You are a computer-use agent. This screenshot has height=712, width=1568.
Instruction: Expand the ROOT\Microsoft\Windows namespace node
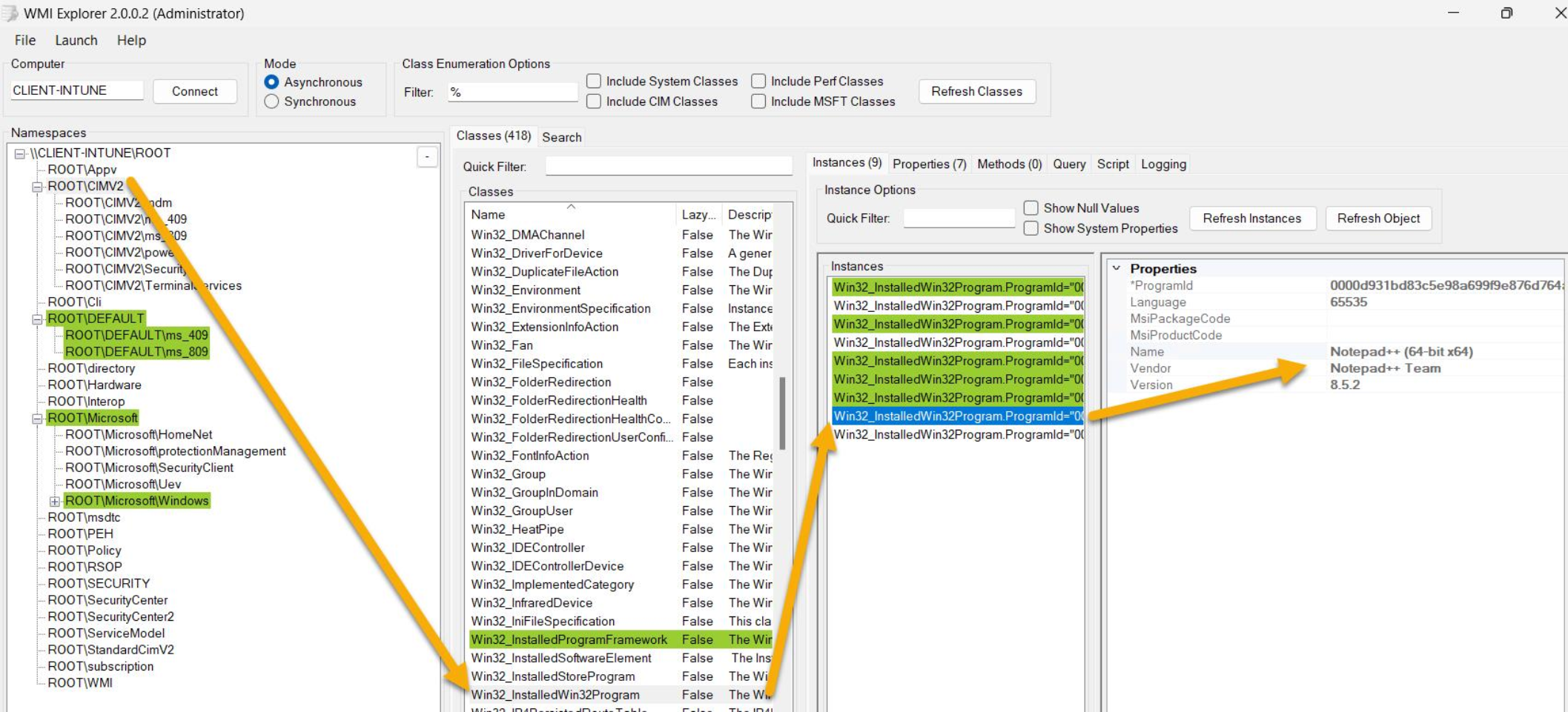click(x=55, y=502)
